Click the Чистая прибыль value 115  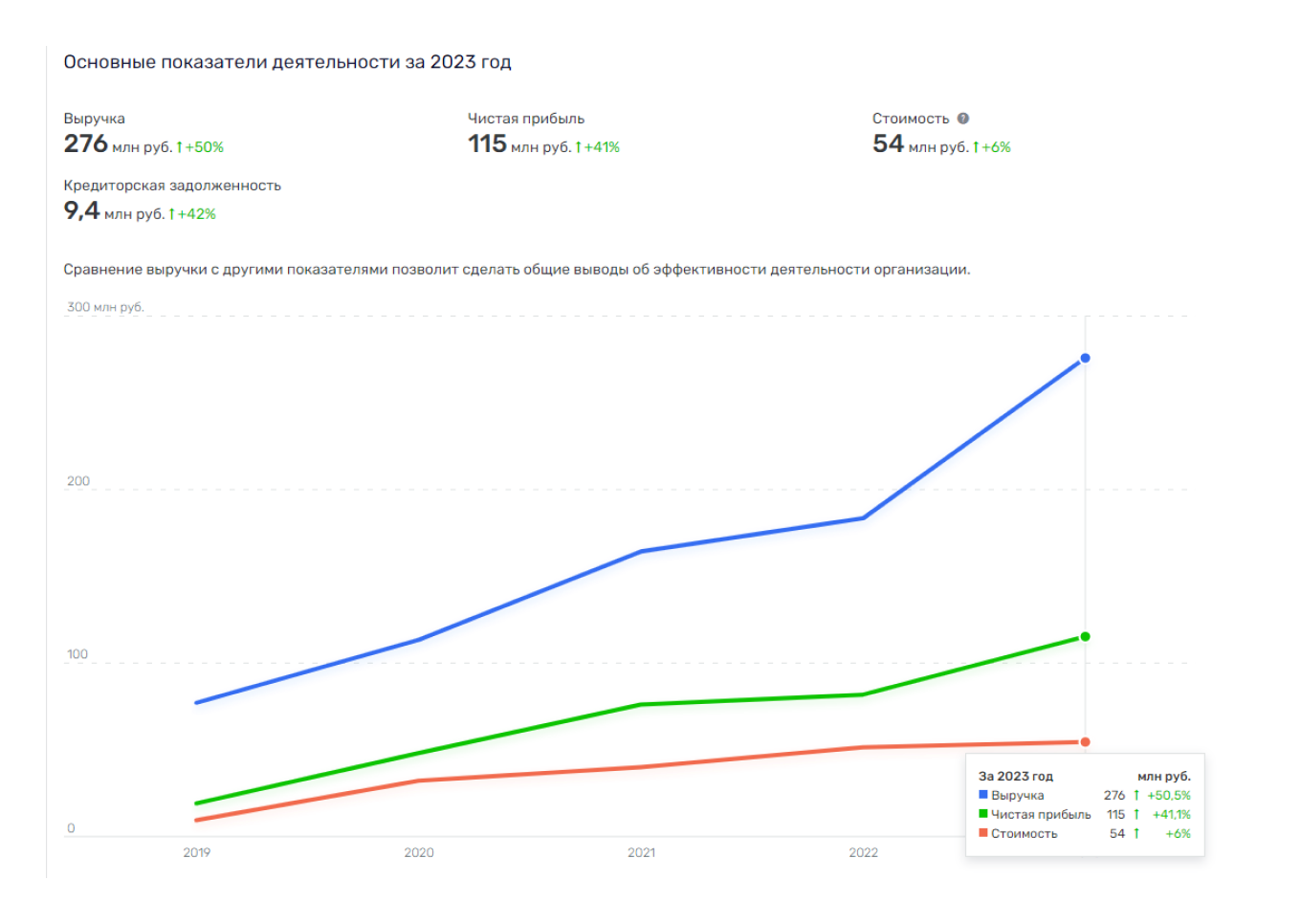point(487,144)
